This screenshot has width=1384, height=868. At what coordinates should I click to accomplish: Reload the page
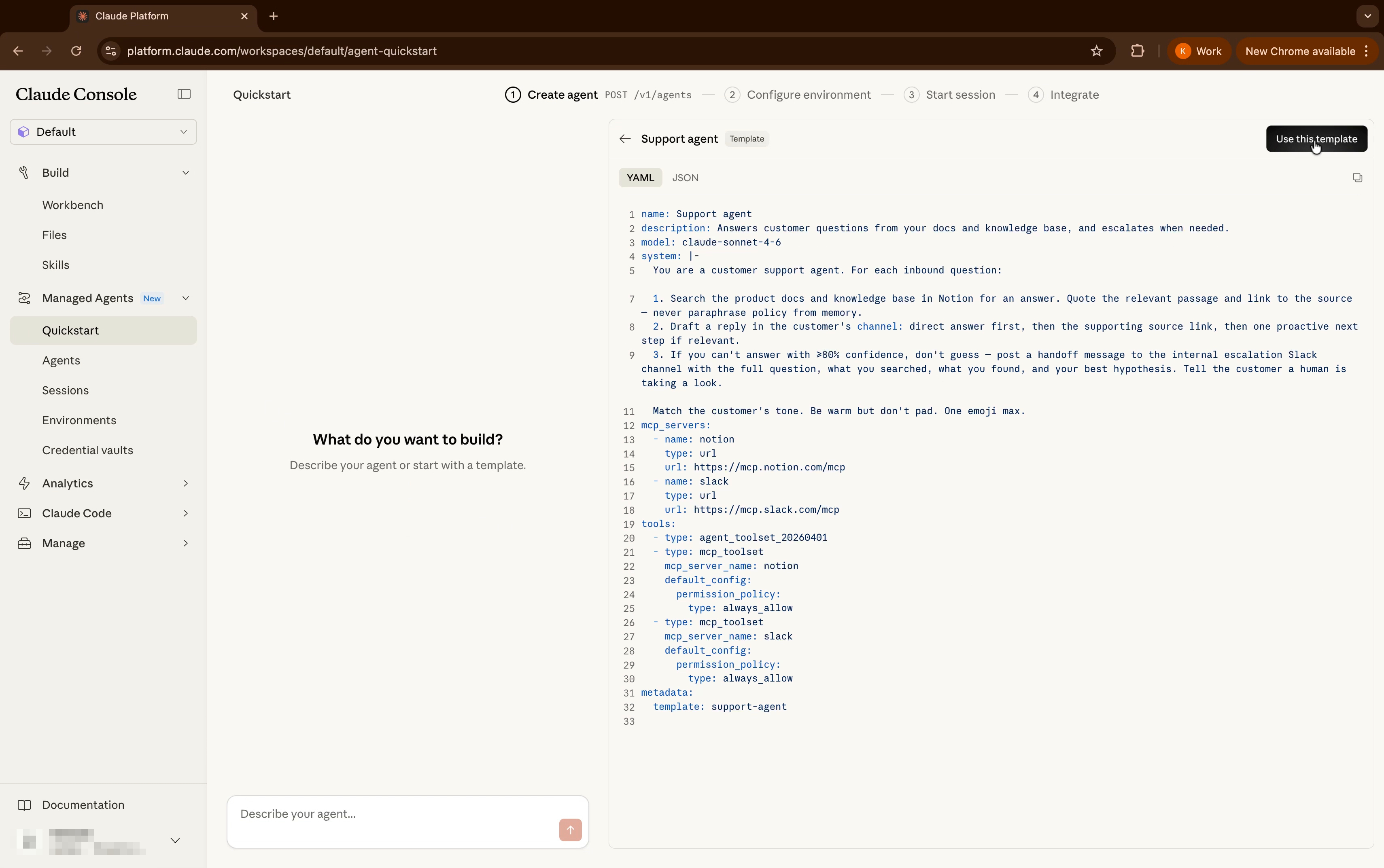pos(76,51)
